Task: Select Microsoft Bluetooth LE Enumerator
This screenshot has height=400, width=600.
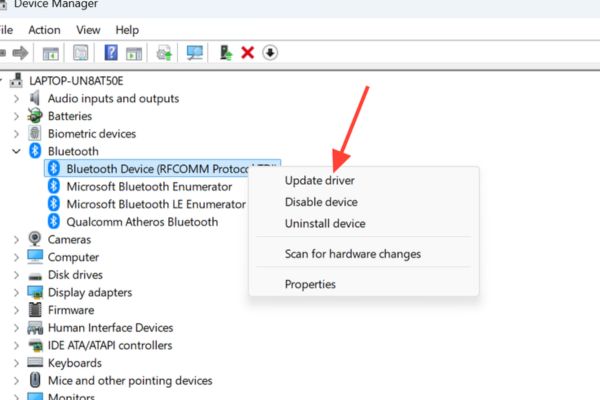Action: [x=156, y=204]
